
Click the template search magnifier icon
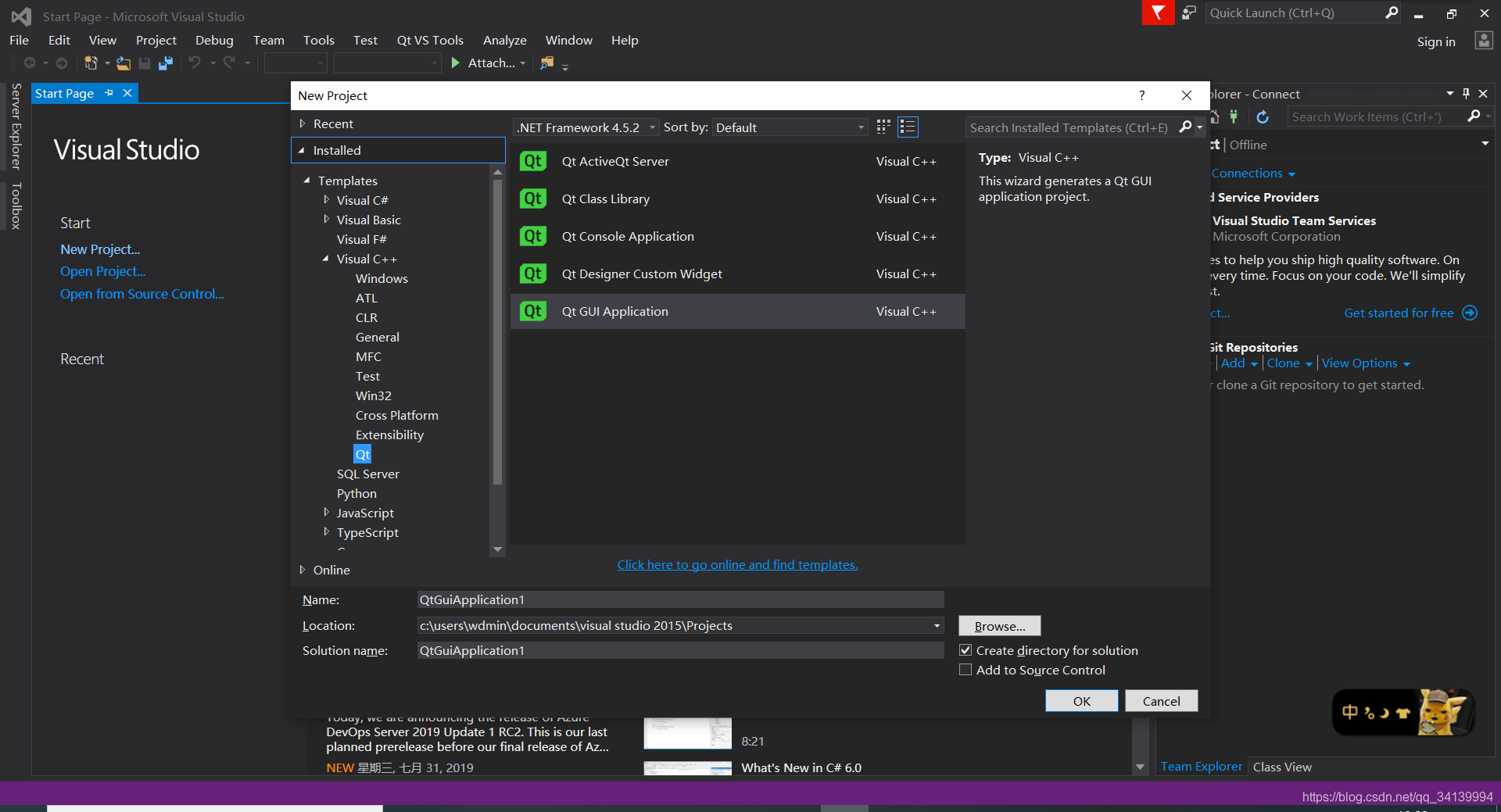[x=1186, y=127]
